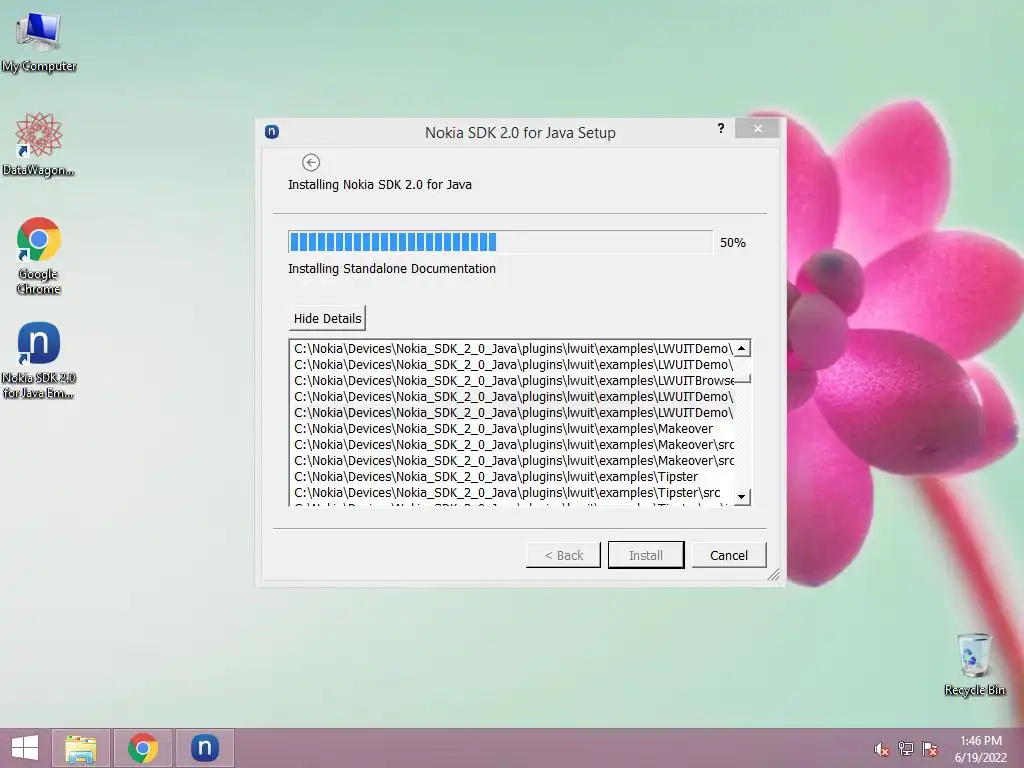Click Hide Details button
Viewport: 1024px width, 768px height.
point(327,318)
